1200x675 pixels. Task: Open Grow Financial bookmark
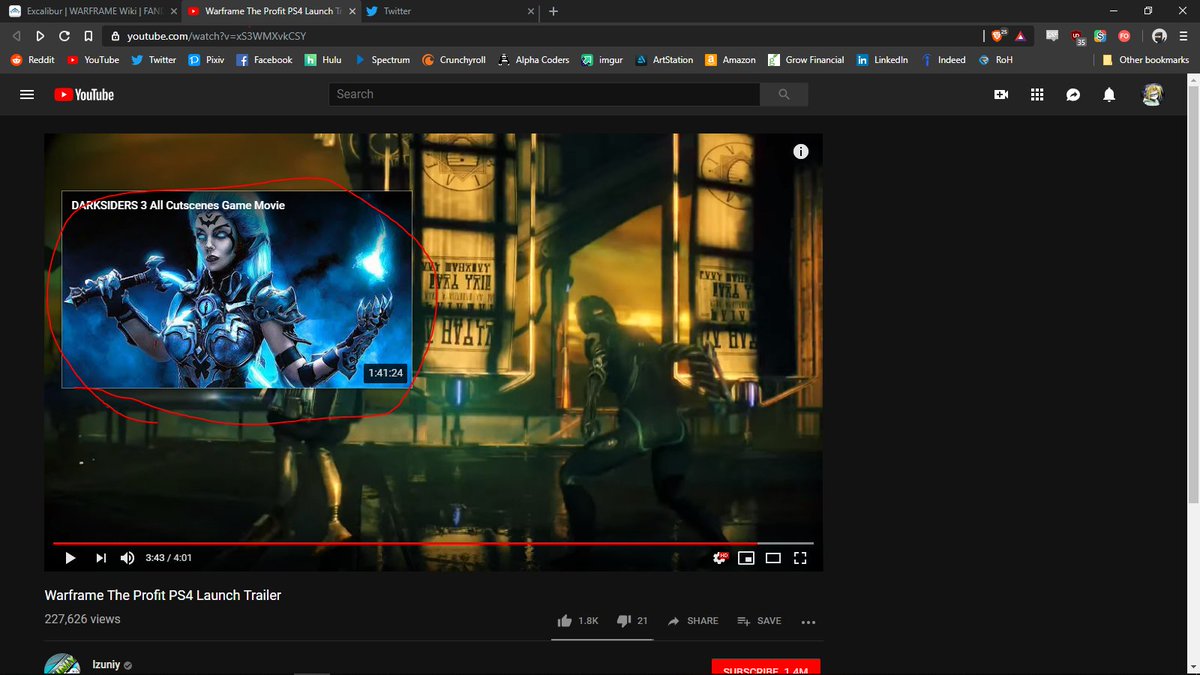(x=806, y=60)
